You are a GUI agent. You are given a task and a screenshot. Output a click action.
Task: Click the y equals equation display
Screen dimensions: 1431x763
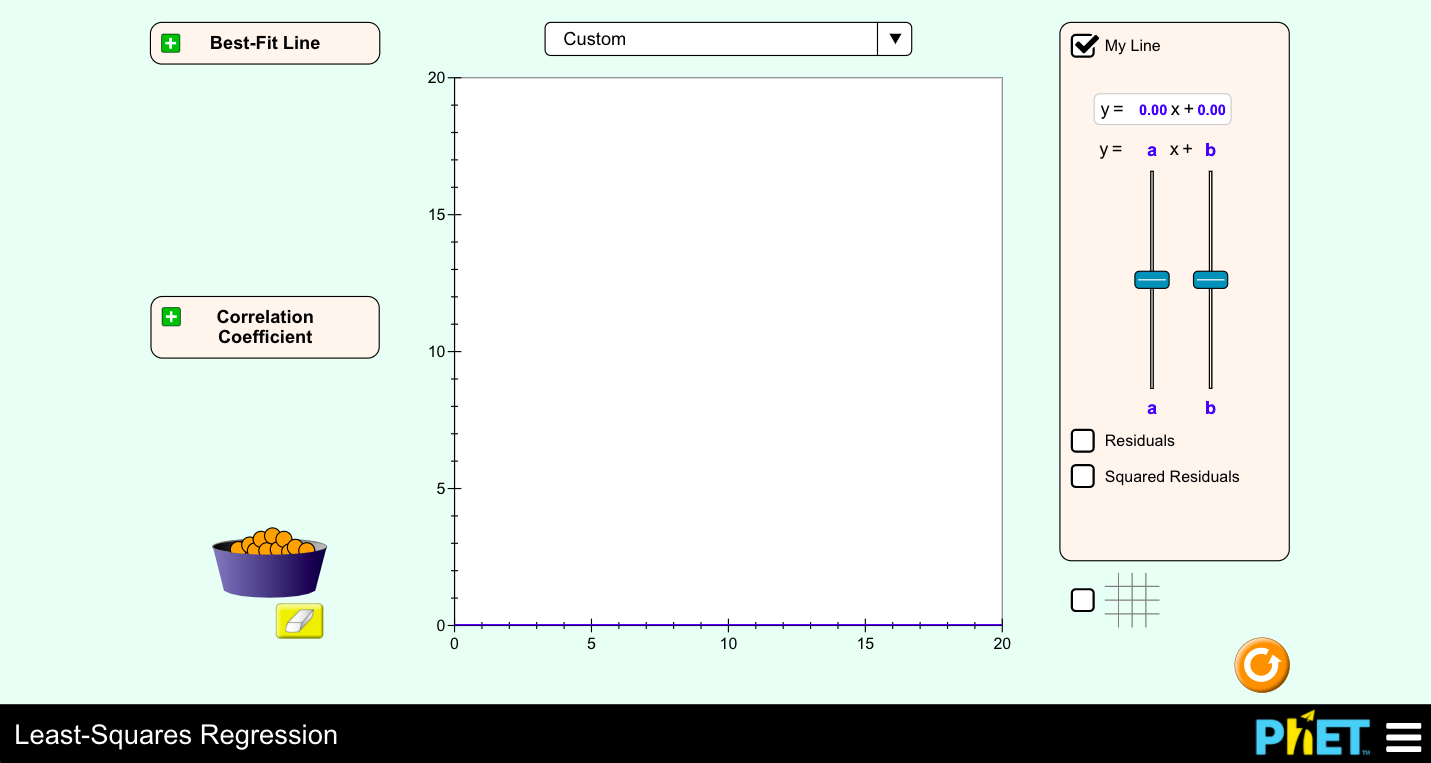pos(1163,109)
